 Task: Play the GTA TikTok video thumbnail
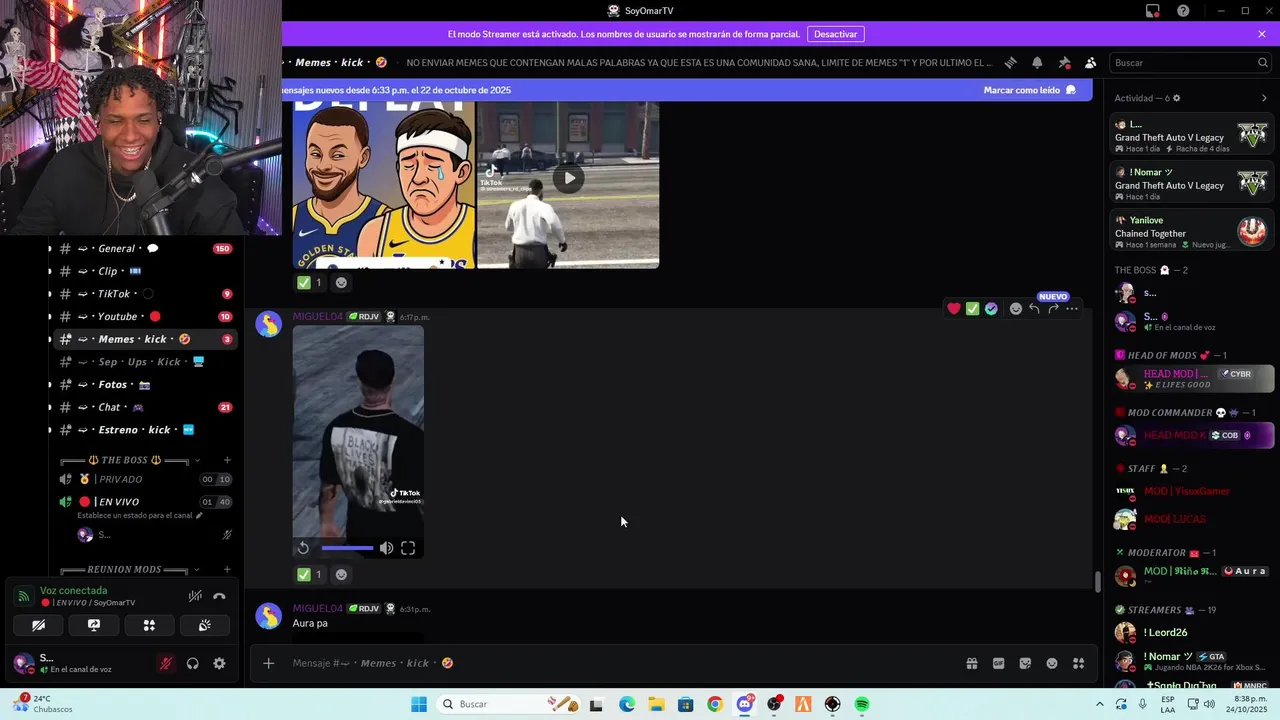pos(568,179)
